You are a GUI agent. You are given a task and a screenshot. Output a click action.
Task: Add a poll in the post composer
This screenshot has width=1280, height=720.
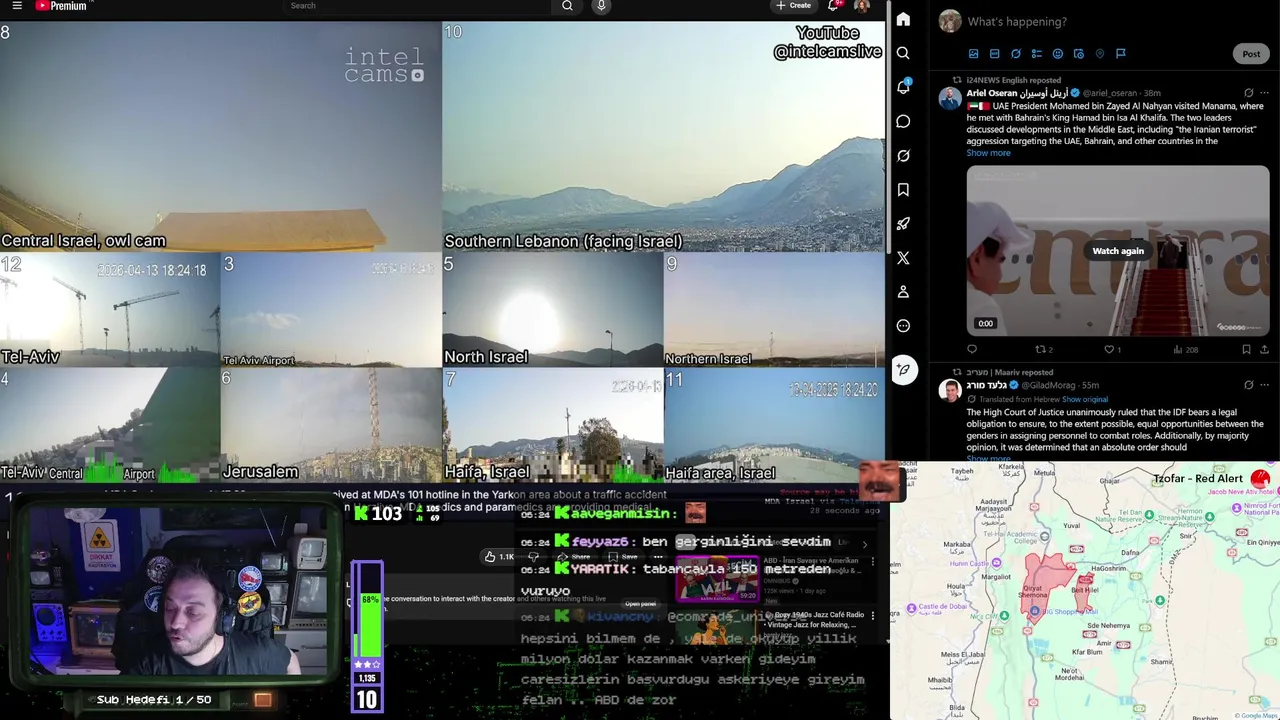(x=1036, y=54)
